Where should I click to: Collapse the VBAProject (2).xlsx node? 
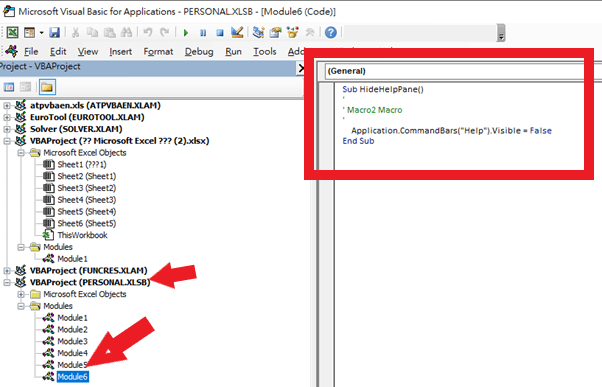7,141
